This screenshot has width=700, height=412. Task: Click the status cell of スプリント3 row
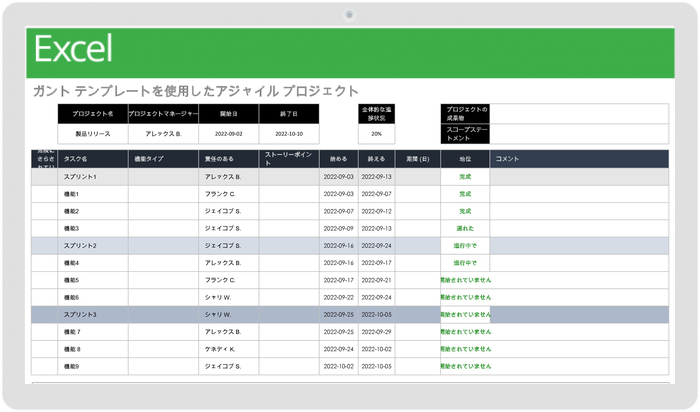click(465, 315)
